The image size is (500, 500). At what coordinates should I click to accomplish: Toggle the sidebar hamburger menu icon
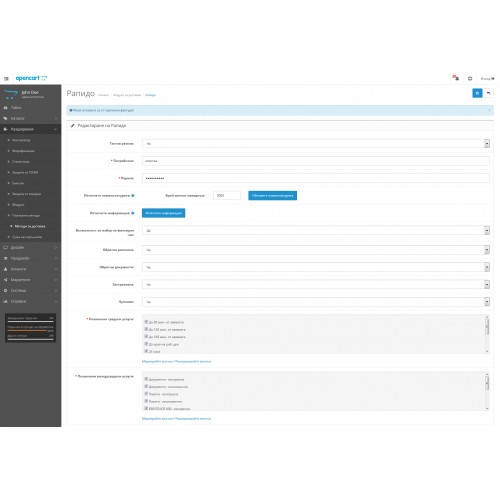point(6,79)
